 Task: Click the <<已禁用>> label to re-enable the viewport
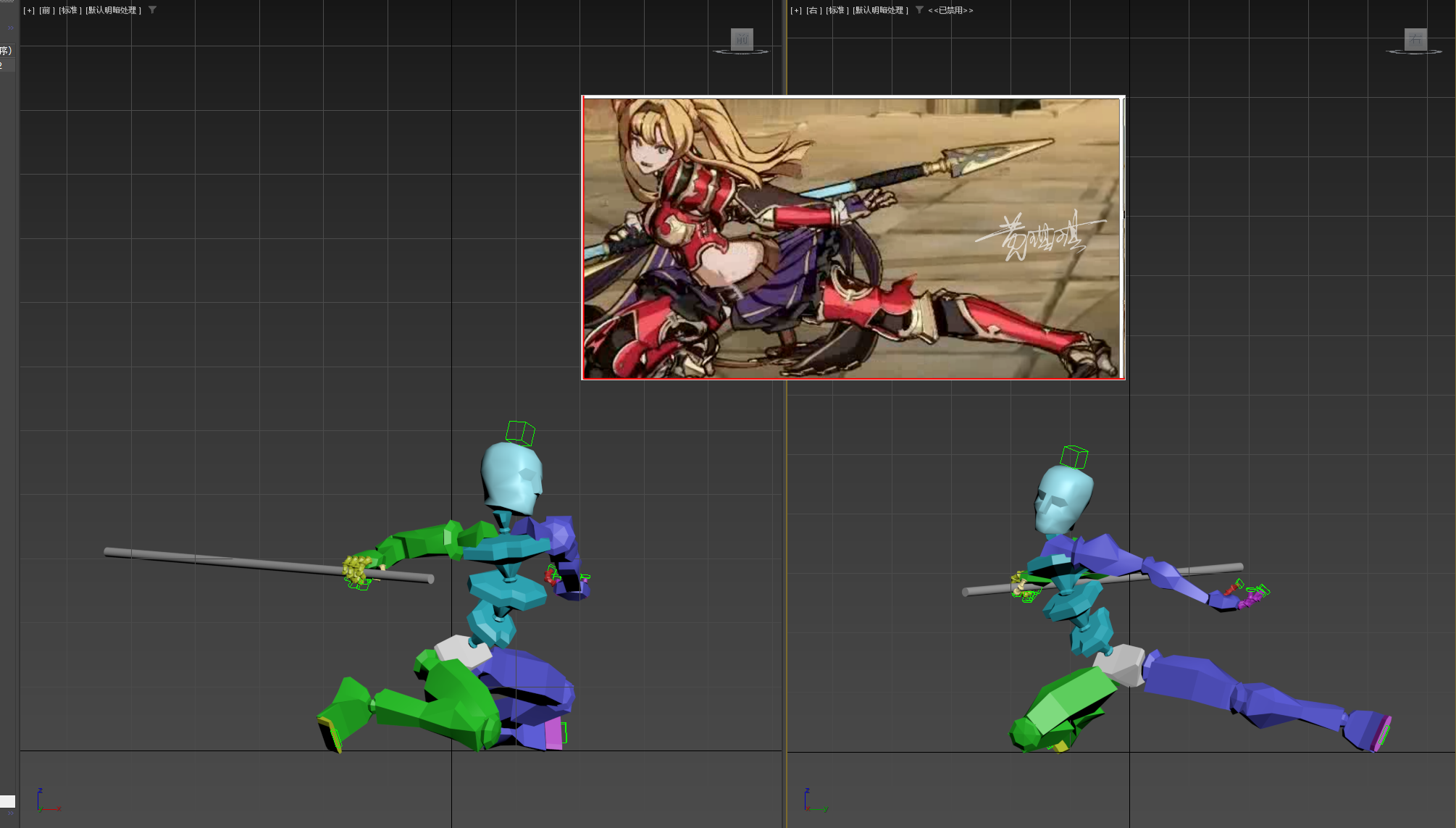[949, 10]
